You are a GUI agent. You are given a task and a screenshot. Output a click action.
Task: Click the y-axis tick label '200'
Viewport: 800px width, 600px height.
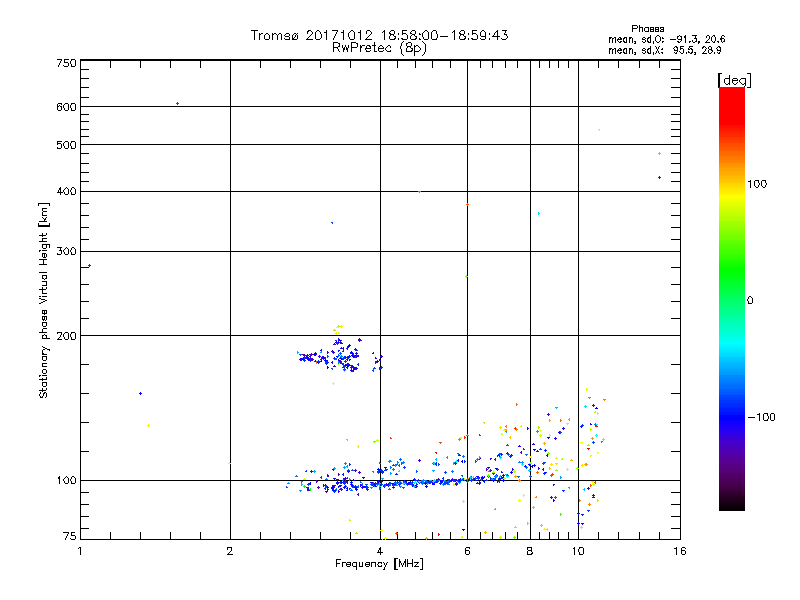coord(67,336)
